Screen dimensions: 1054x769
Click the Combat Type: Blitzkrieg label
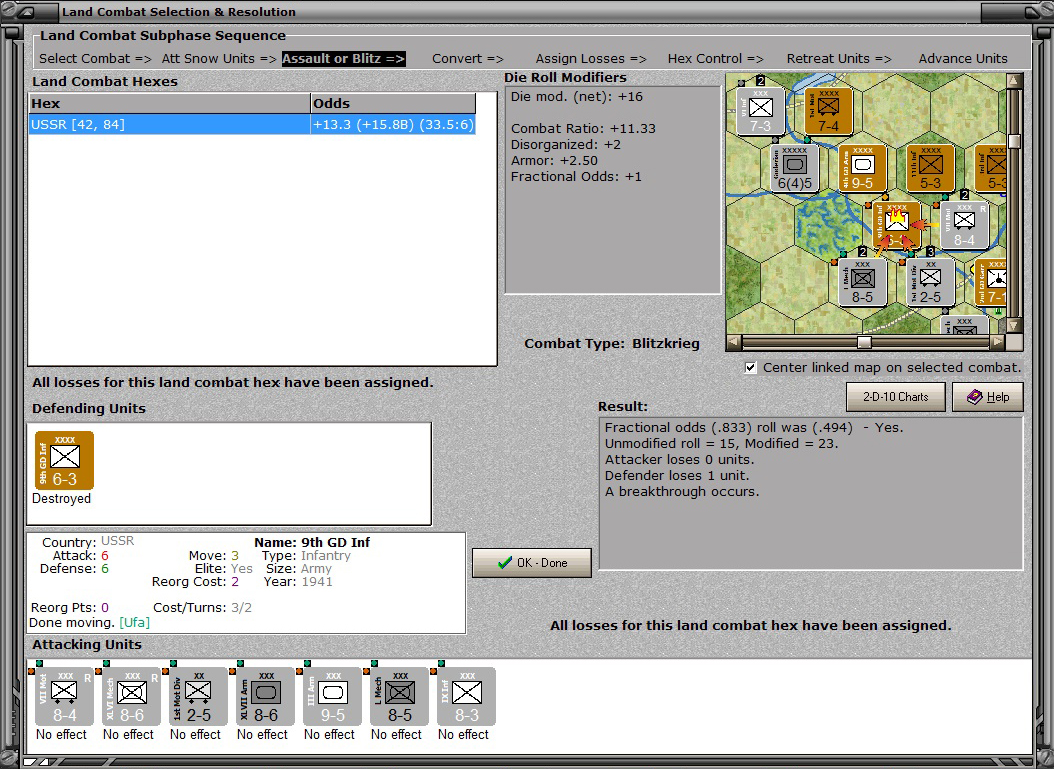[612, 343]
